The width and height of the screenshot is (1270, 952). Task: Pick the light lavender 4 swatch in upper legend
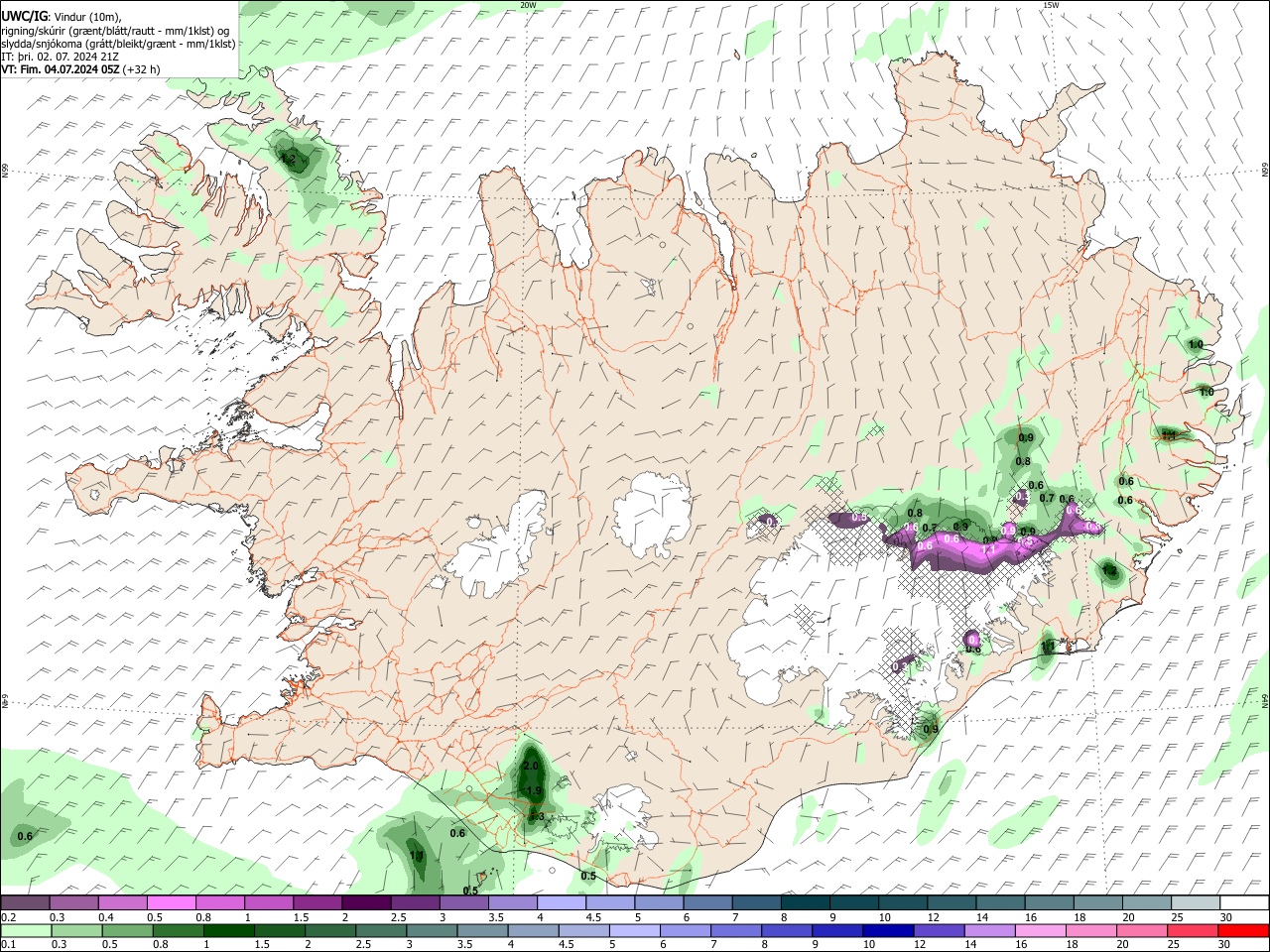562,902
